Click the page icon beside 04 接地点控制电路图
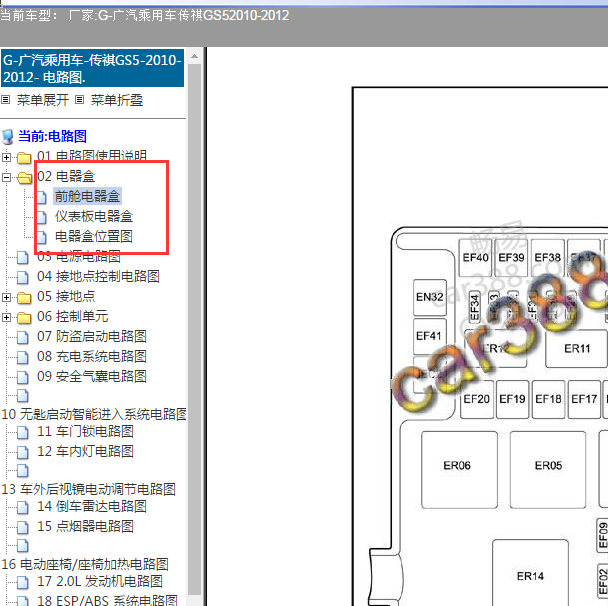 coord(23,277)
